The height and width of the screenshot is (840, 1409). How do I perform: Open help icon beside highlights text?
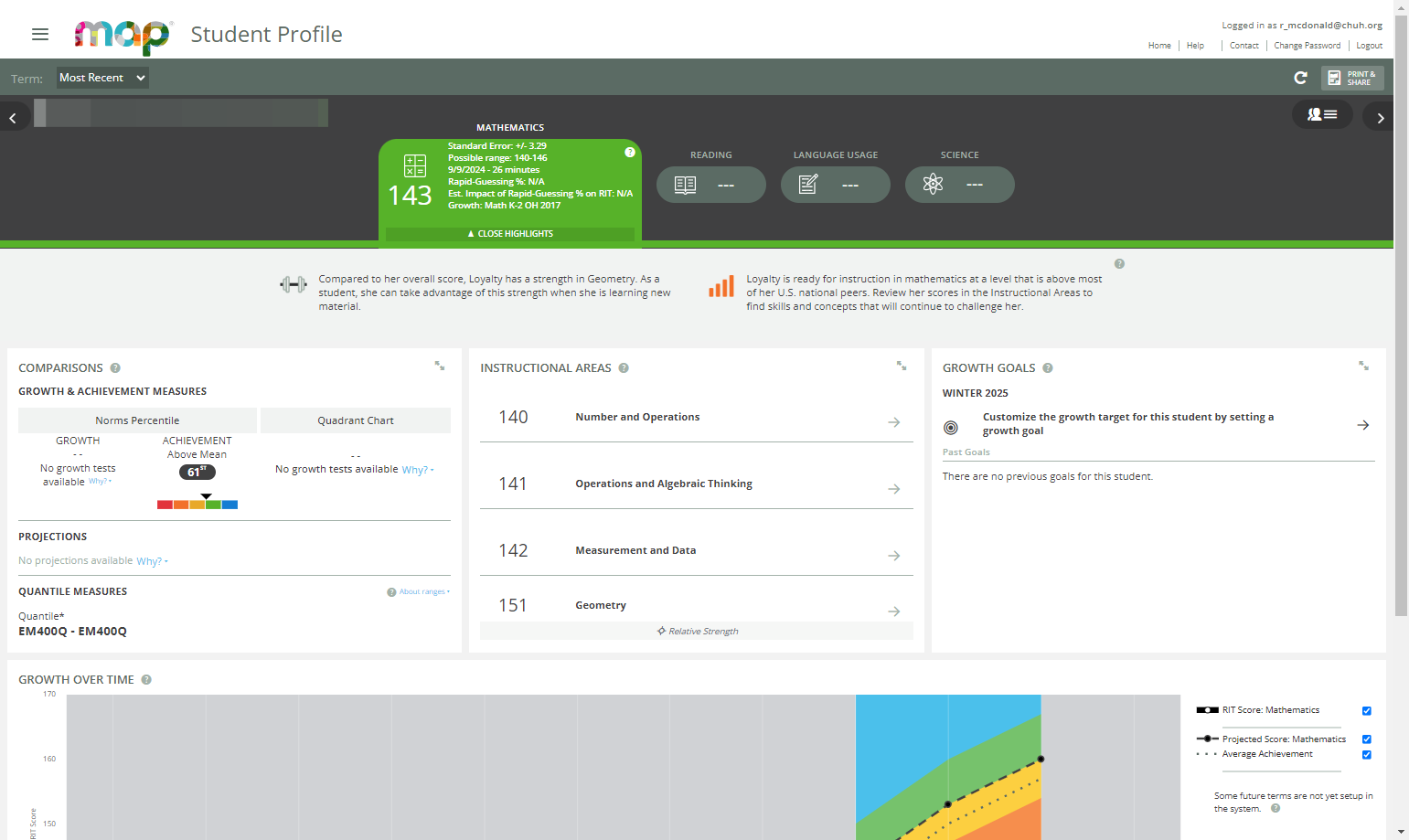click(1119, 264)
